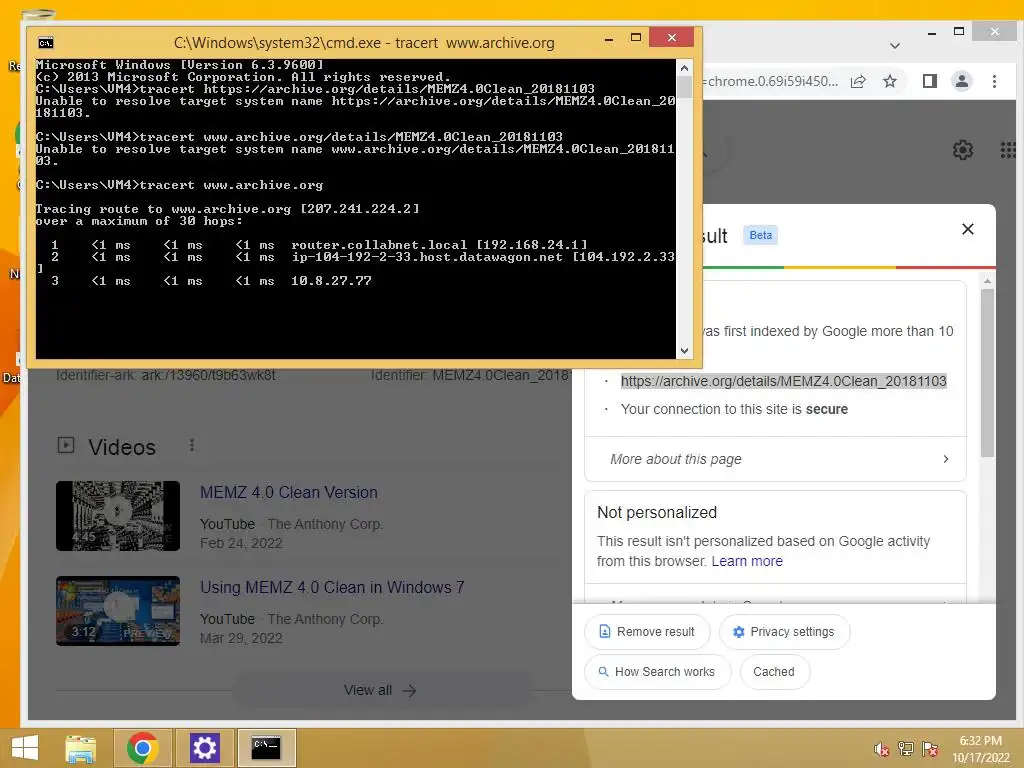
Task: Open the Cached version button
Action: click(x=774, y=672)
